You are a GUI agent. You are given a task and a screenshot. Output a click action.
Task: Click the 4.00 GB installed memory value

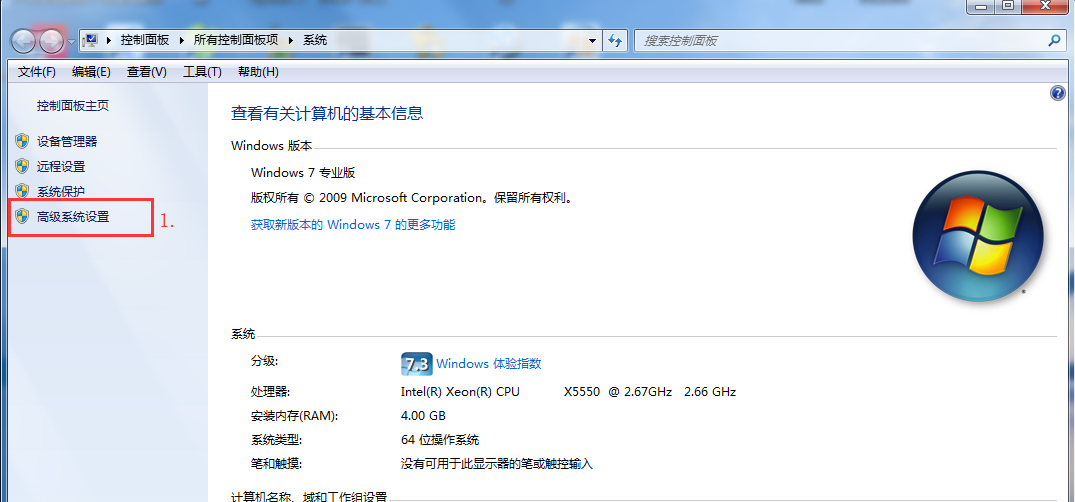click(x=423, y=416)
